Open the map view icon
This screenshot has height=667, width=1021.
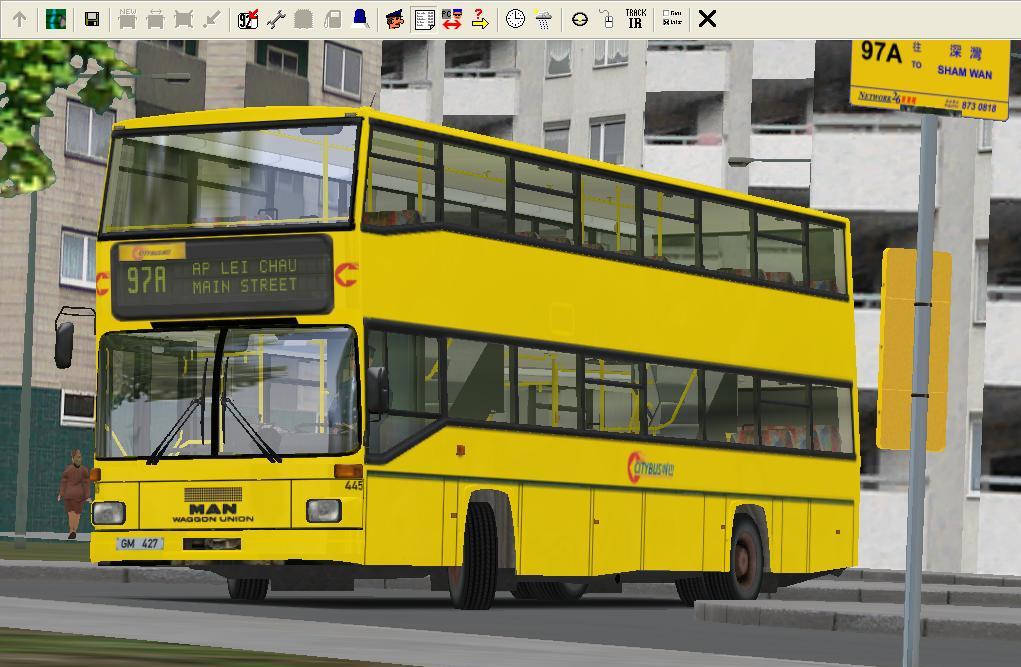pos(56,19)
